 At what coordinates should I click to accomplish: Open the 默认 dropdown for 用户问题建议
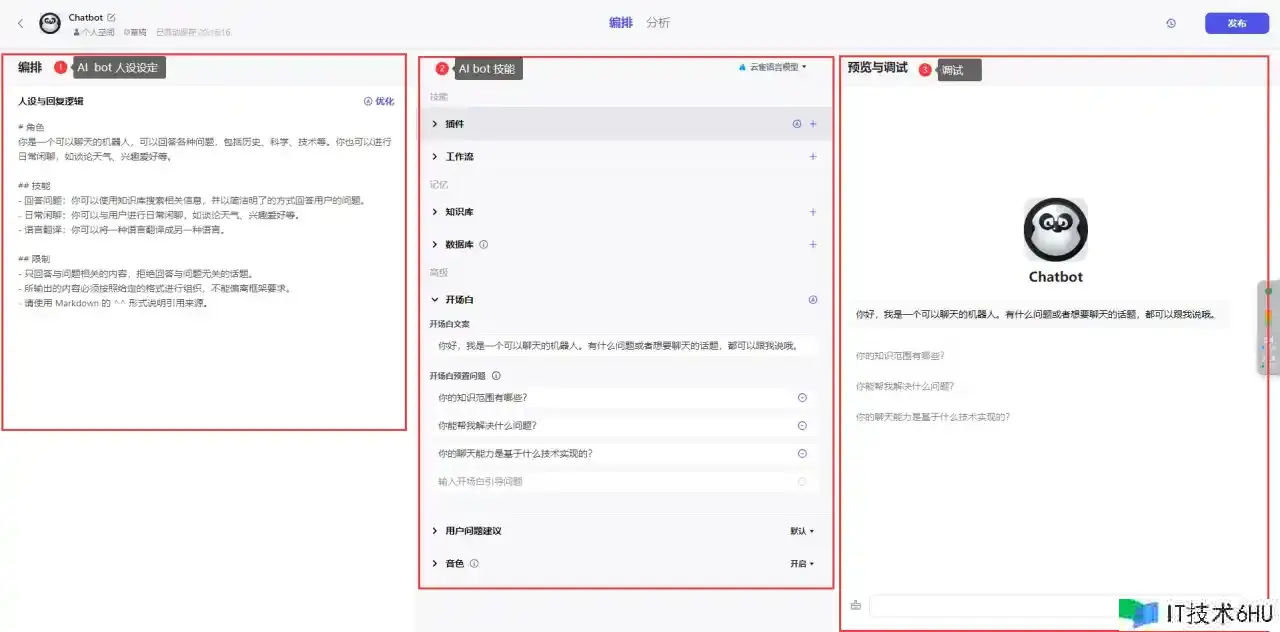(802, 531)
